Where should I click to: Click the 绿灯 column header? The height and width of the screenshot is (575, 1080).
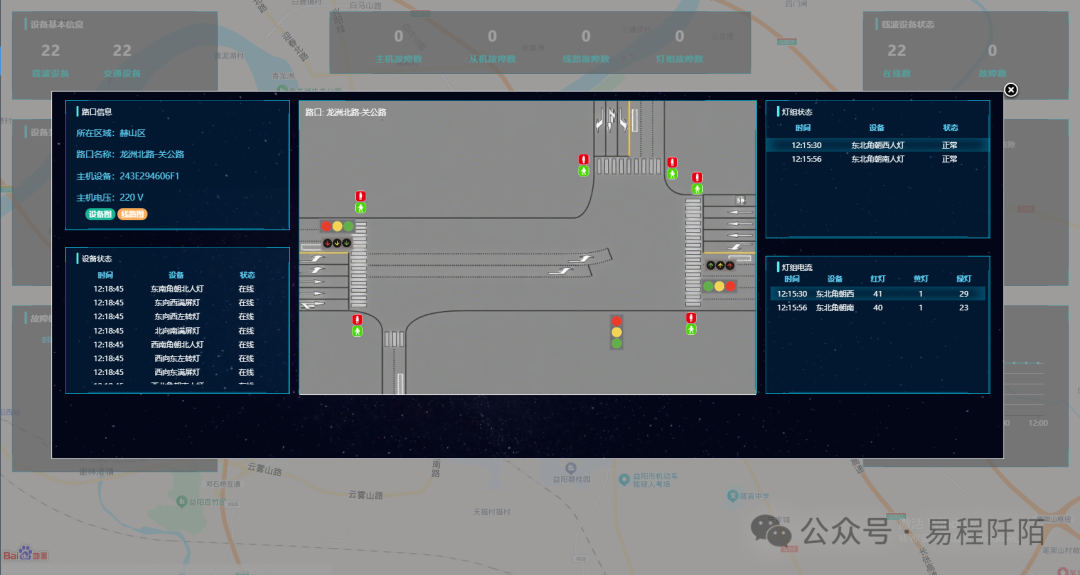click(x=964, y=279)
